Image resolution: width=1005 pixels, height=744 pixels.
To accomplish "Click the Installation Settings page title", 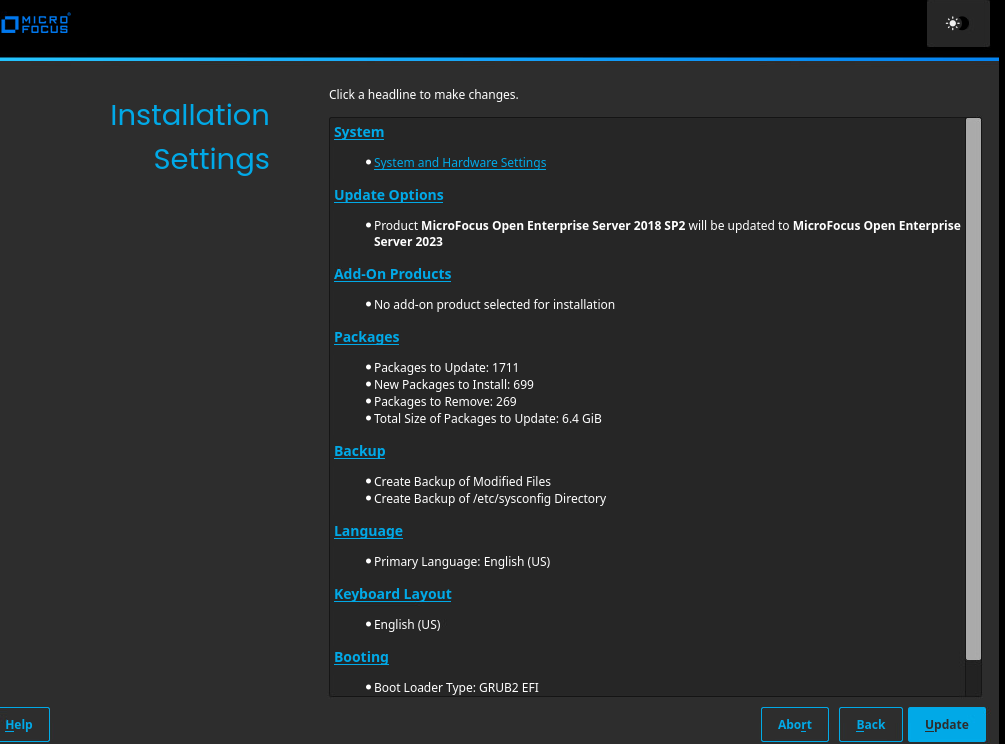I will (190, 137).
